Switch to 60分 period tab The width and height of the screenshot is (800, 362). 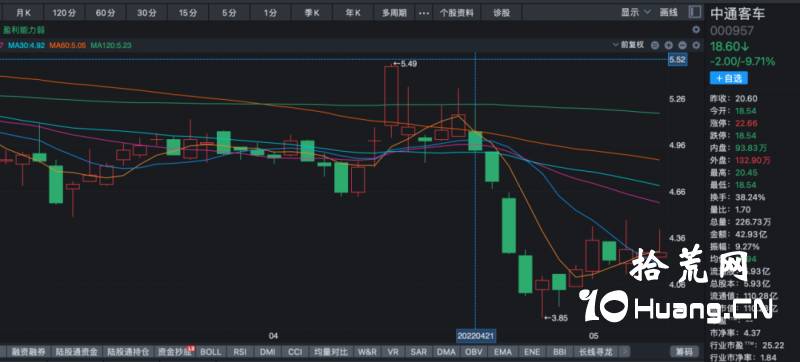[x=105, y=13]
